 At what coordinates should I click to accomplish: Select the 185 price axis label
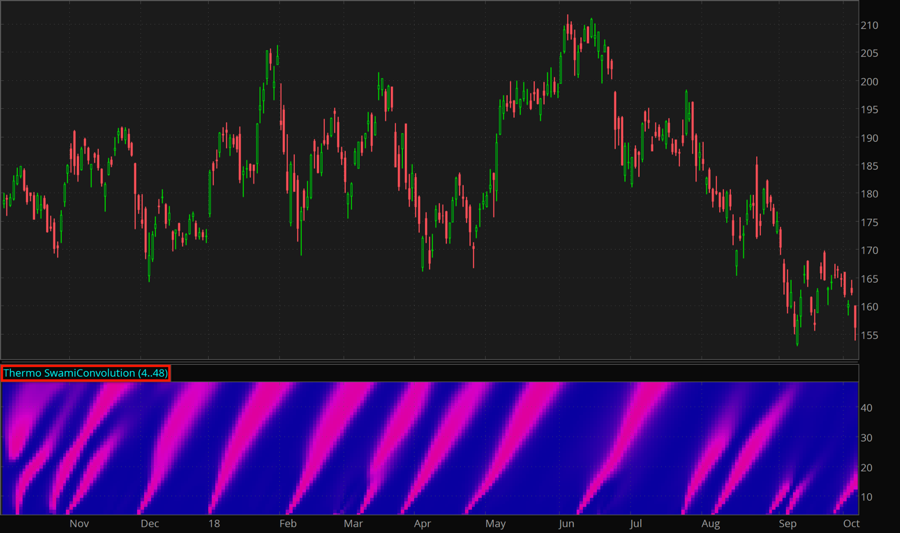pyautogui.click(x=870, y=166)
